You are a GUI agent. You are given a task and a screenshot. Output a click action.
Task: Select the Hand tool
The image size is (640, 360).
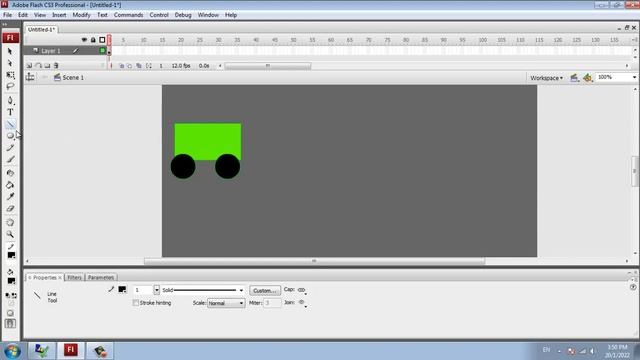pos(10,222)
